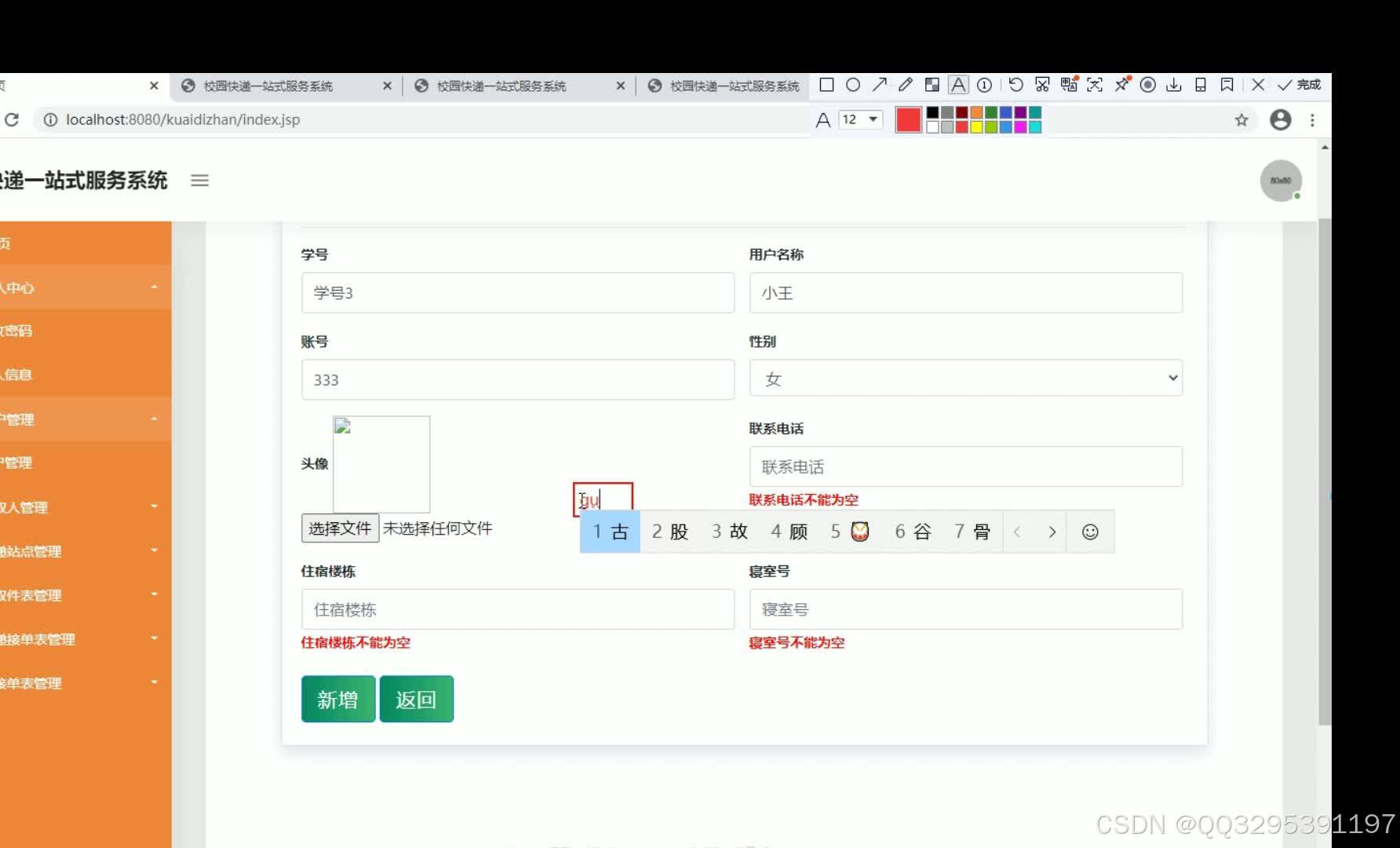Reload the page
1400x848 pixels.
coord(12,119)
